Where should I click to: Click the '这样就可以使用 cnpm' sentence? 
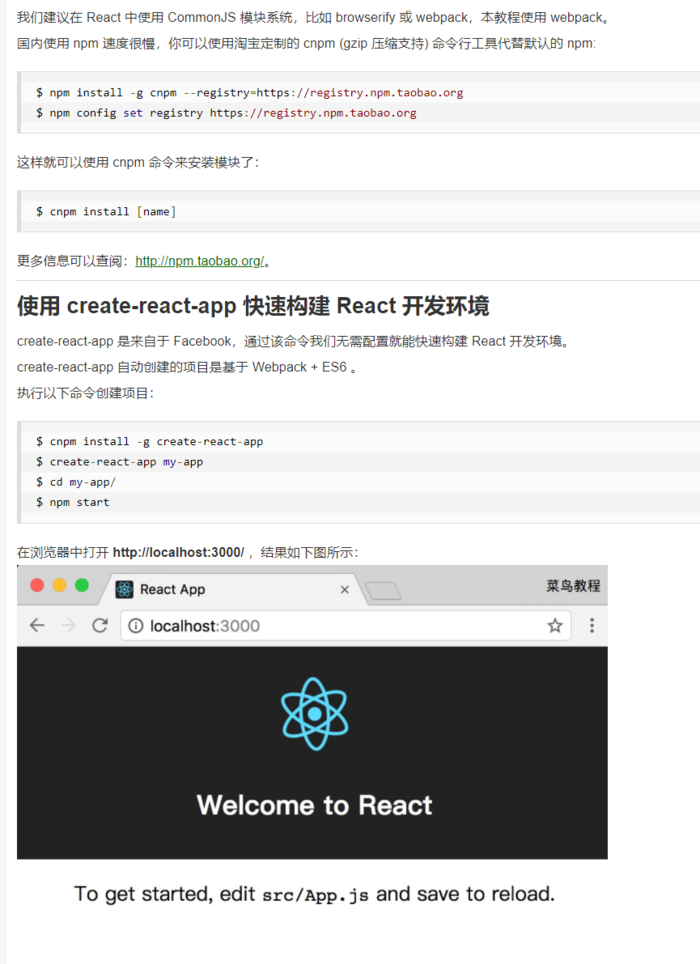pos(138,162)
